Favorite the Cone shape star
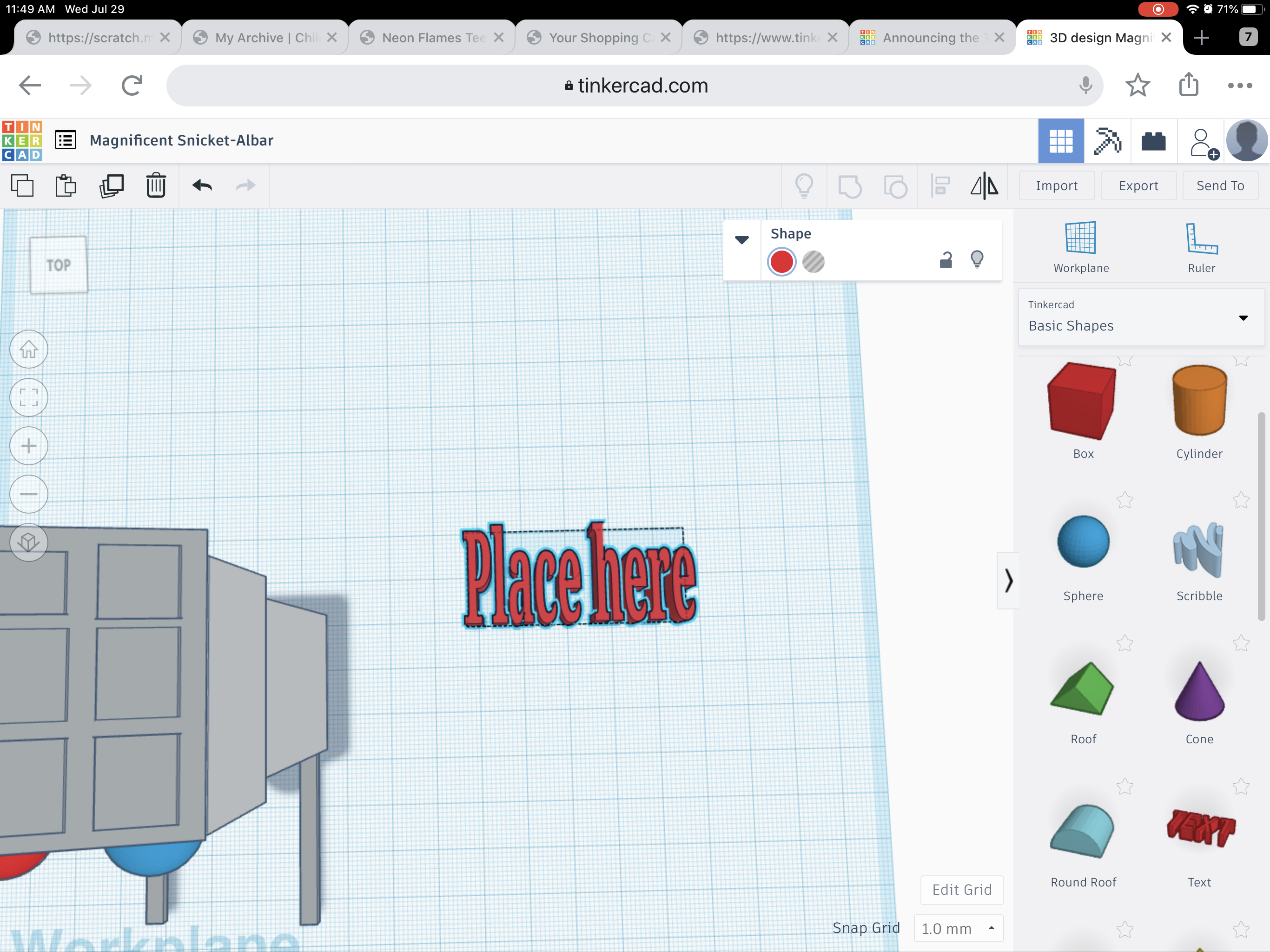Viewport: 1270px width, 952px height. click(x=1241, y=643)
